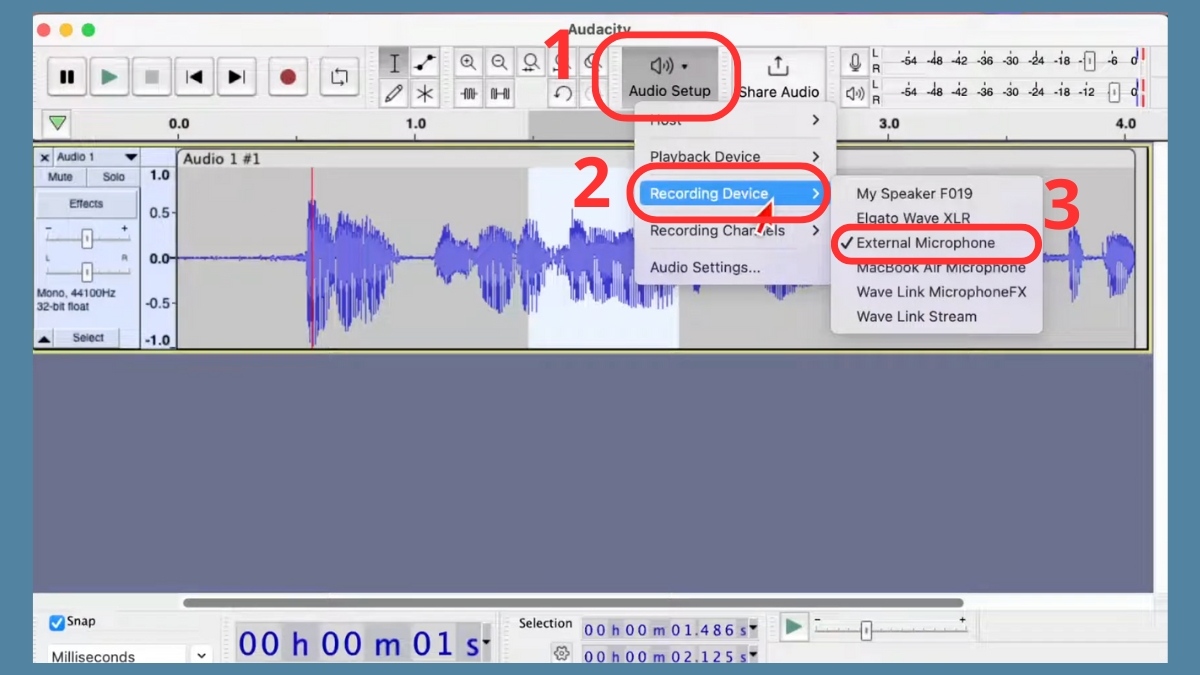Click the Trim audio outside selection icon
The image size is (1200, 675).
[468, 94]
